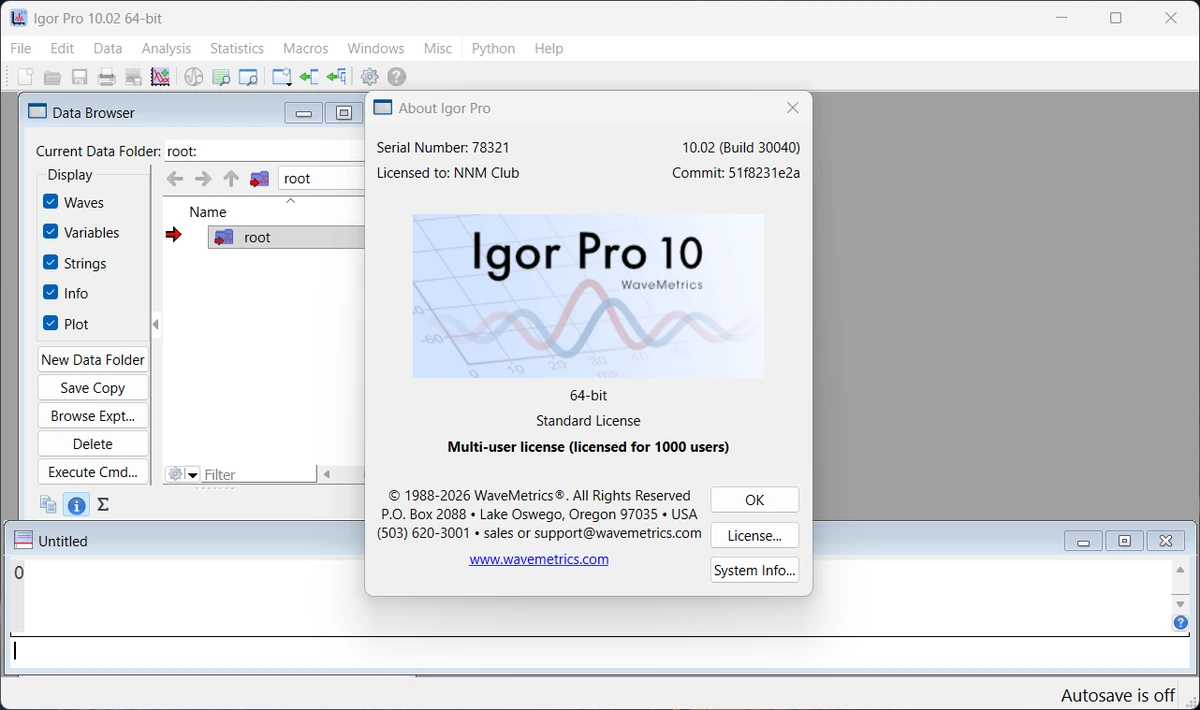The height and width of the screenshot is (710, 1200).
Task: Click the Data Browser horizontal scroll left arrow
Action: [x=327, y=474]
